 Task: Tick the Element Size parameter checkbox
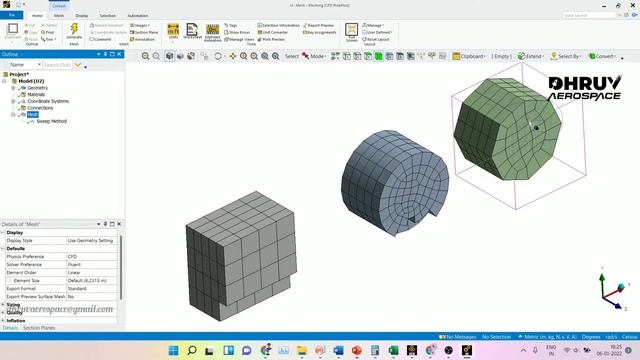[9, 280]
